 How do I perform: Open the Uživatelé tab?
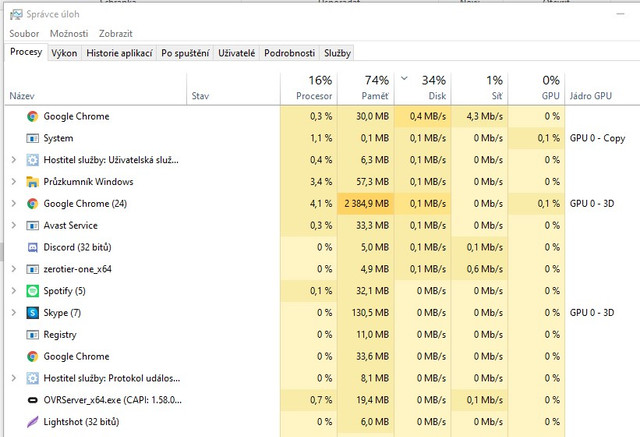point(236,53)
